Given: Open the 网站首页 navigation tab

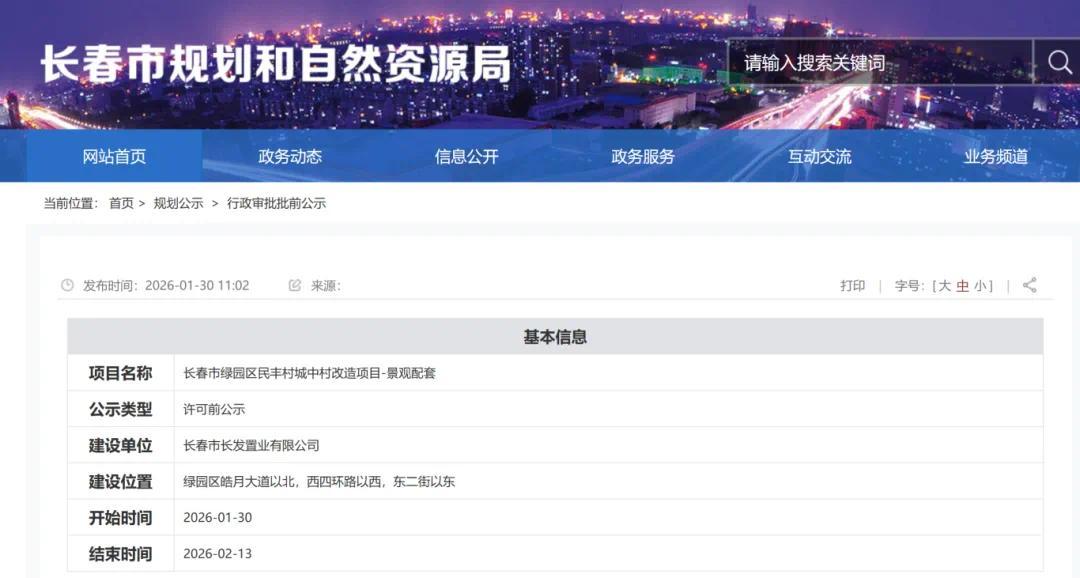Looking at the screenshot, I should pyautogui.click(x=114, y=156).
